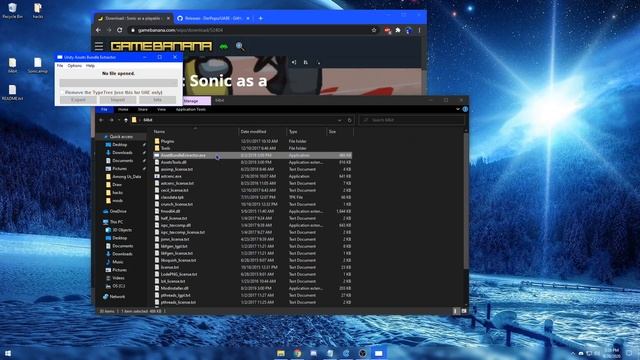Open Recycle Bin desktop icon

(13, 11)
